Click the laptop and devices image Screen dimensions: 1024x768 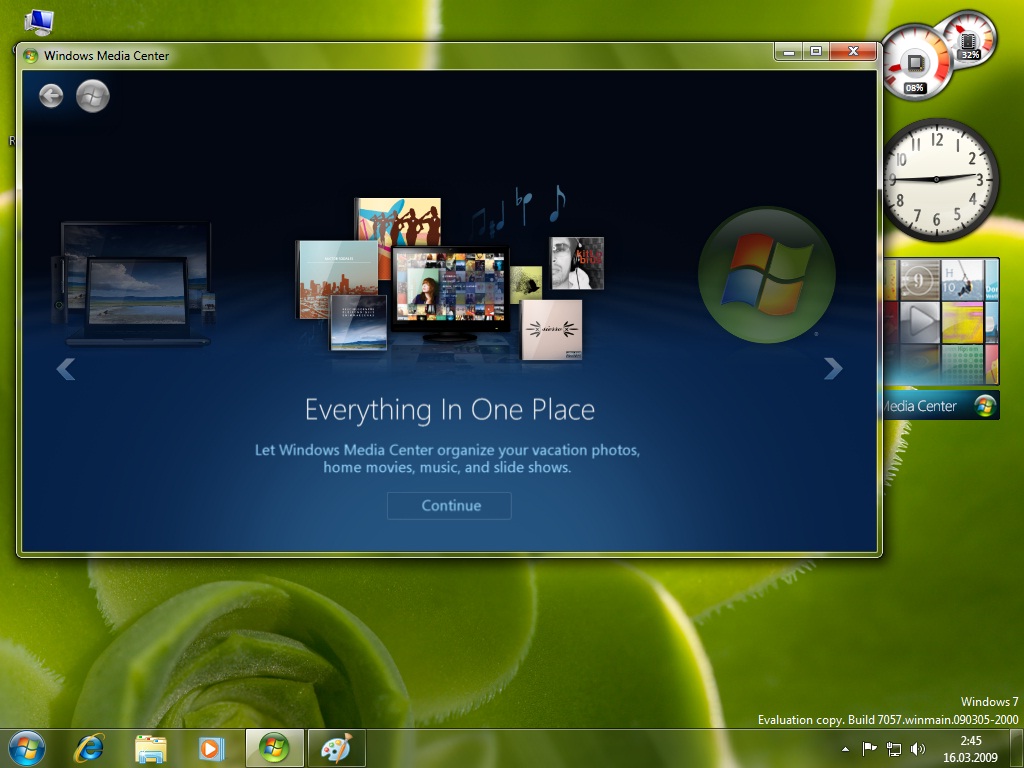point(134,283)
